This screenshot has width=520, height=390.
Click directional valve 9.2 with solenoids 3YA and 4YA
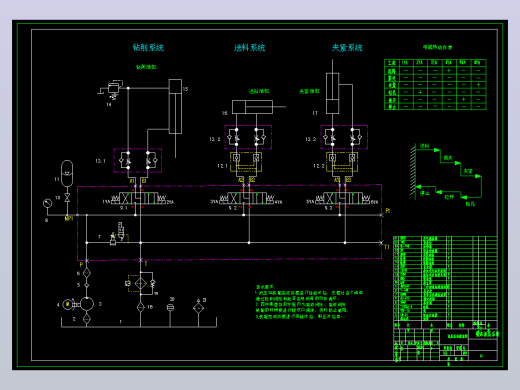[x=247, y=199]
